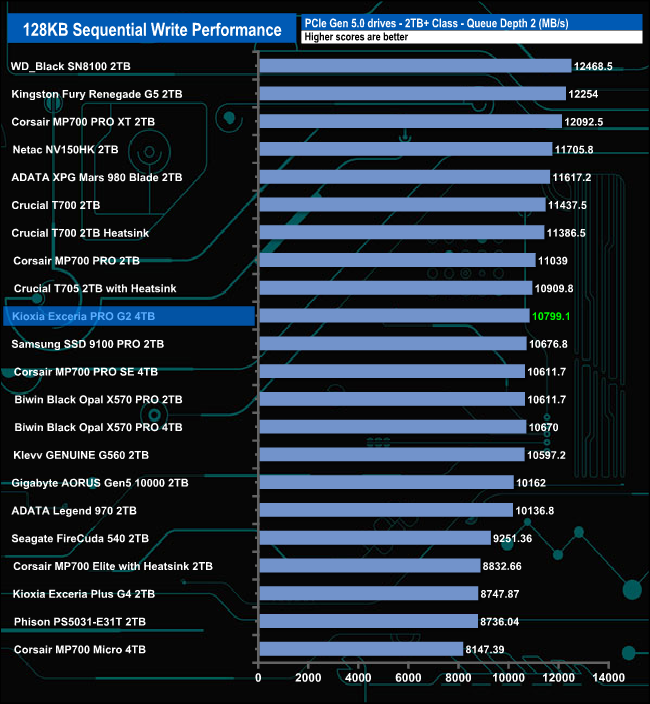Click Biwin Black Opal X570 PRO 2TB label
The height and width of the screenshot is (704, 650).
(98, 400)
